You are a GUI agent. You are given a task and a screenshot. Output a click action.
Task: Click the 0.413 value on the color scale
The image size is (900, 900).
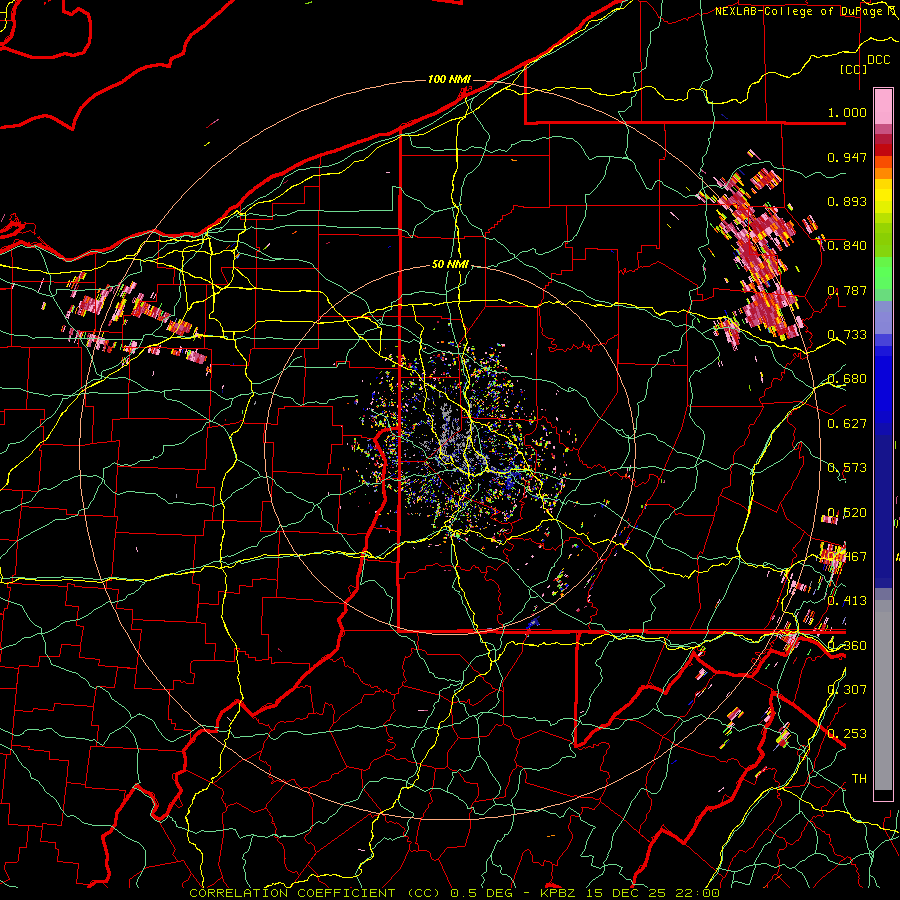(847, 601)
